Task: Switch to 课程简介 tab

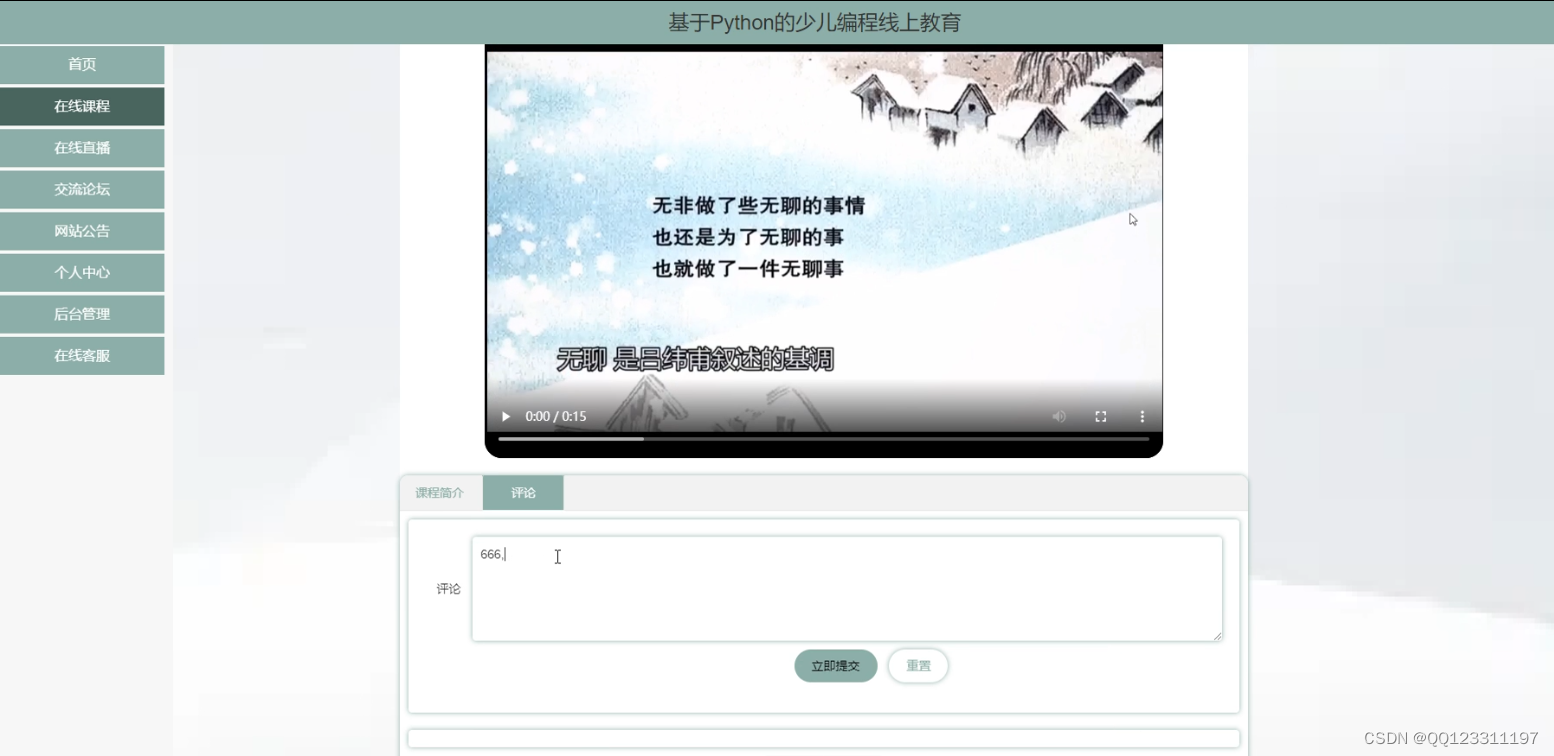Action: [440, 493]
